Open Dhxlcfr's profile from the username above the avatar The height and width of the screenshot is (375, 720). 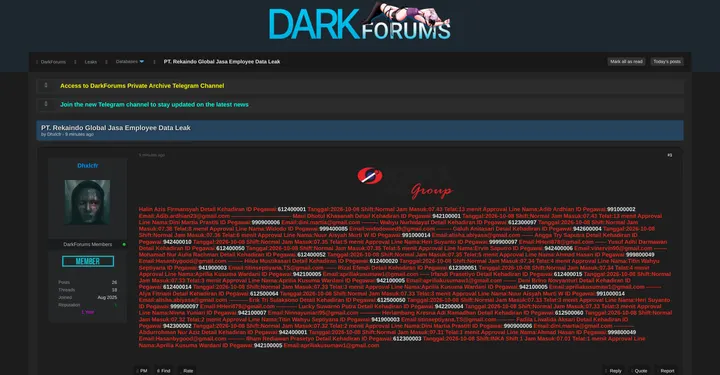(x=87, y=166)
